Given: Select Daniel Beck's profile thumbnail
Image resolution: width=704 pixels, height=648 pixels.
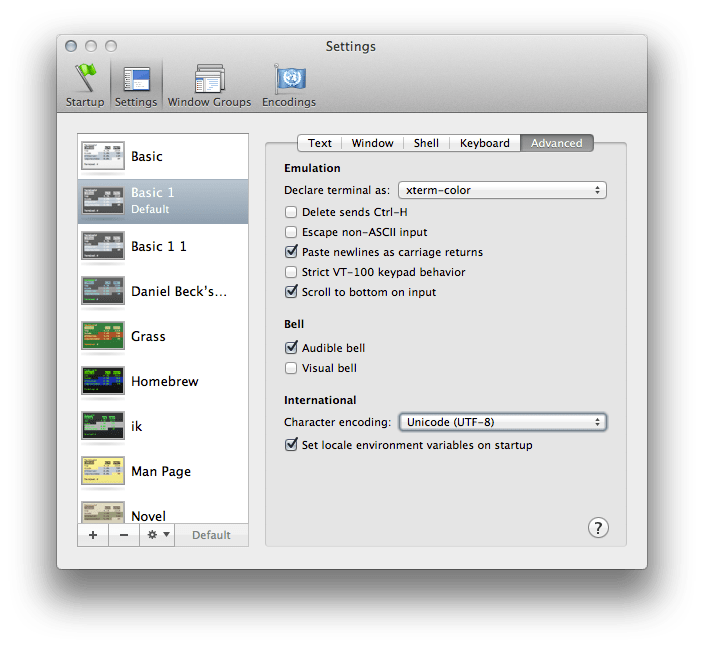Looking at the screenshot, I should point(103,291).
